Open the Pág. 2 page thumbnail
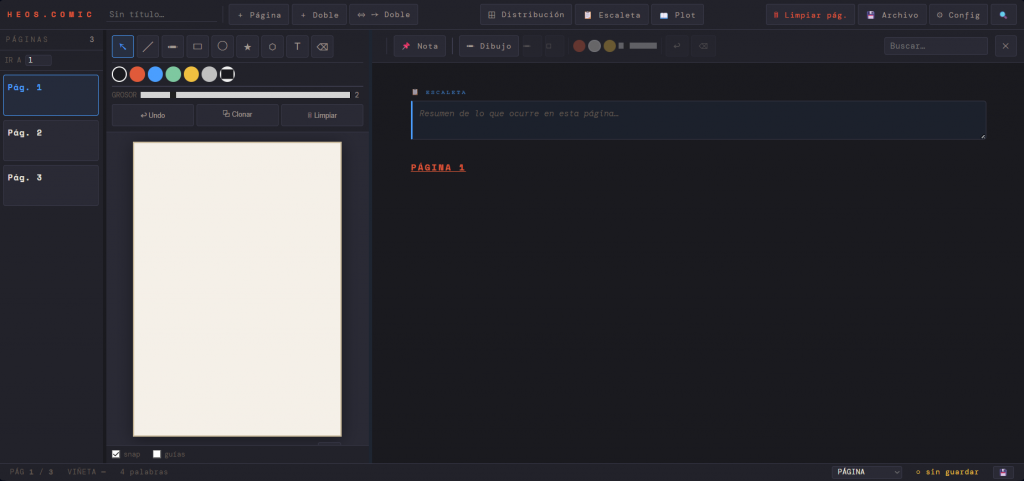The height and width of the screenshot is (481, 1024). (x=51, y=141)
